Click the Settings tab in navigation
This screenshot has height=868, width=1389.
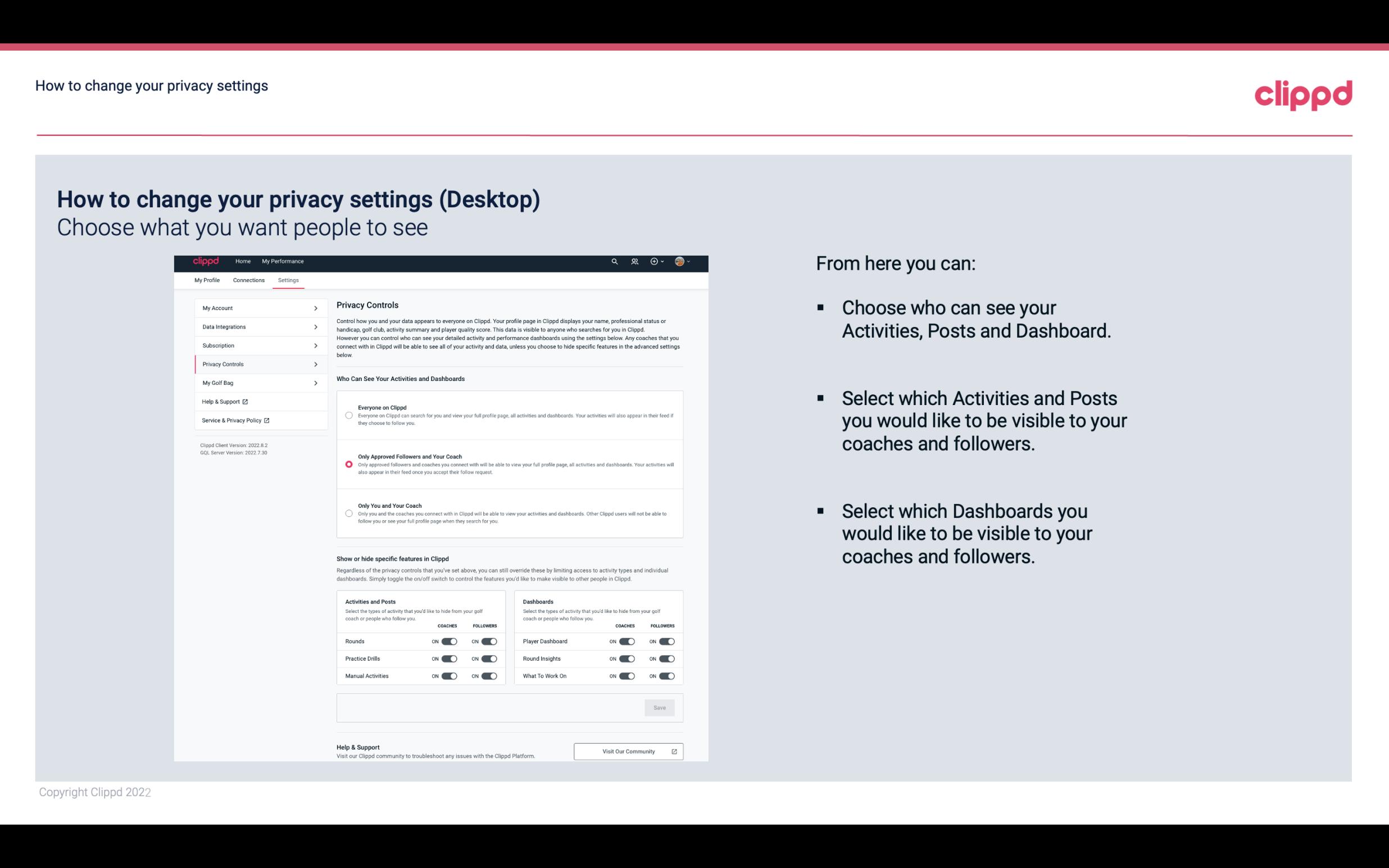287,280
